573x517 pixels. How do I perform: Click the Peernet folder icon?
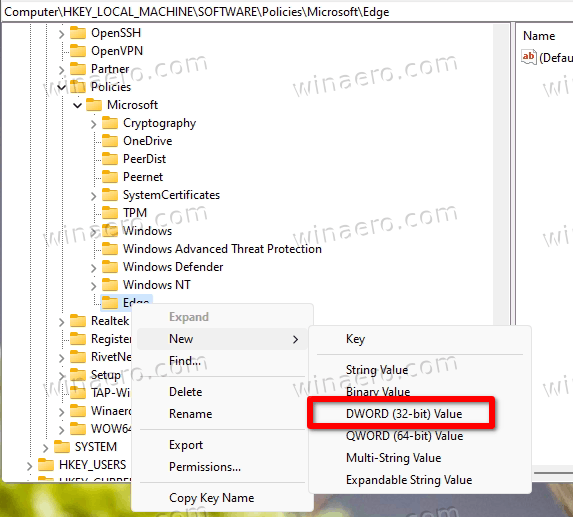[110, 176]
